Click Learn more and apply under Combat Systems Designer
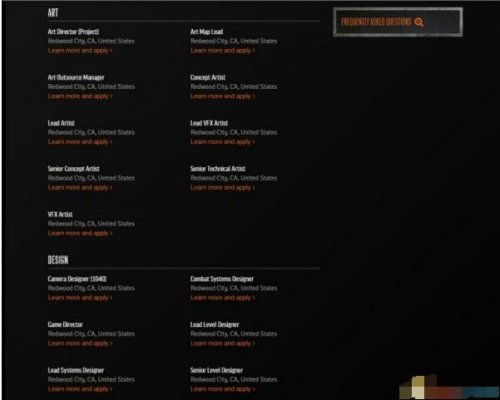Image resolution: width=500 pixels, height=400 pixels. point(223,298)
